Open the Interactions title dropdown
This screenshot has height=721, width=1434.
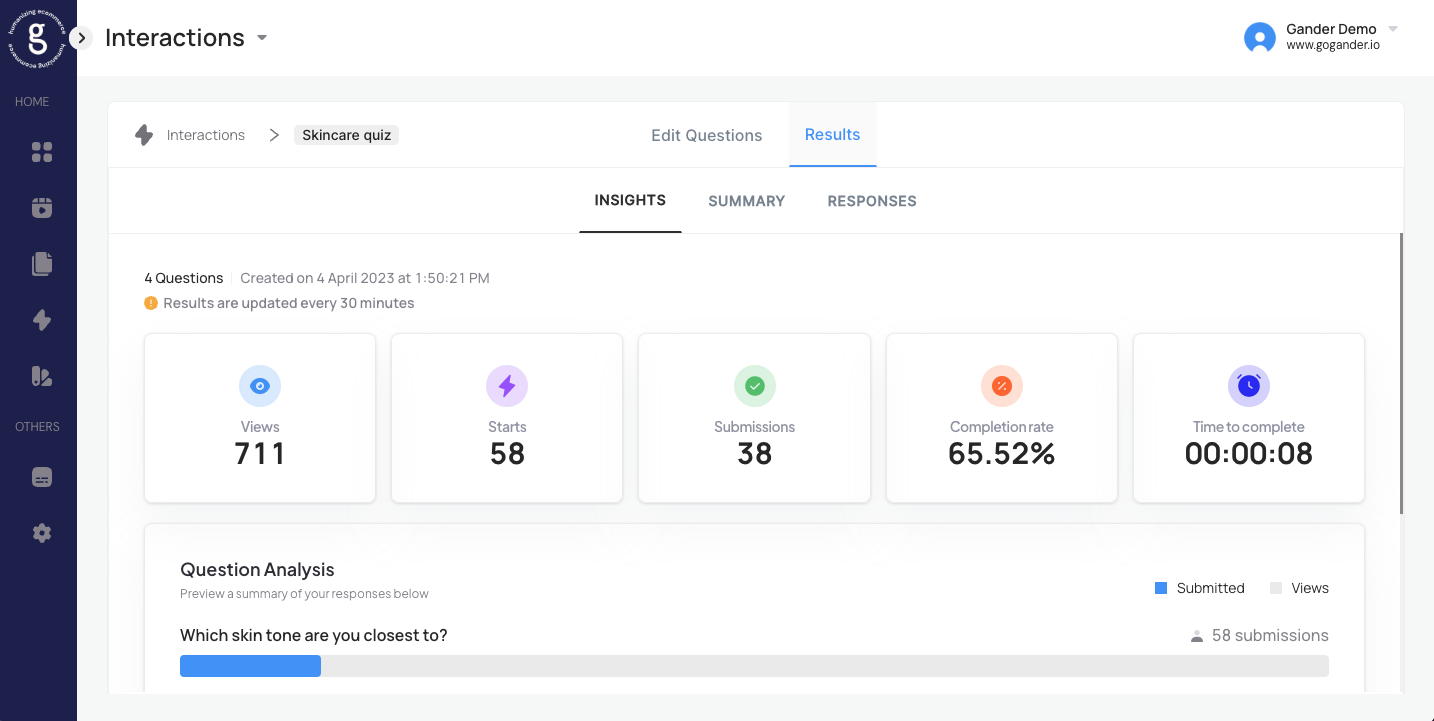pos(262,38)
